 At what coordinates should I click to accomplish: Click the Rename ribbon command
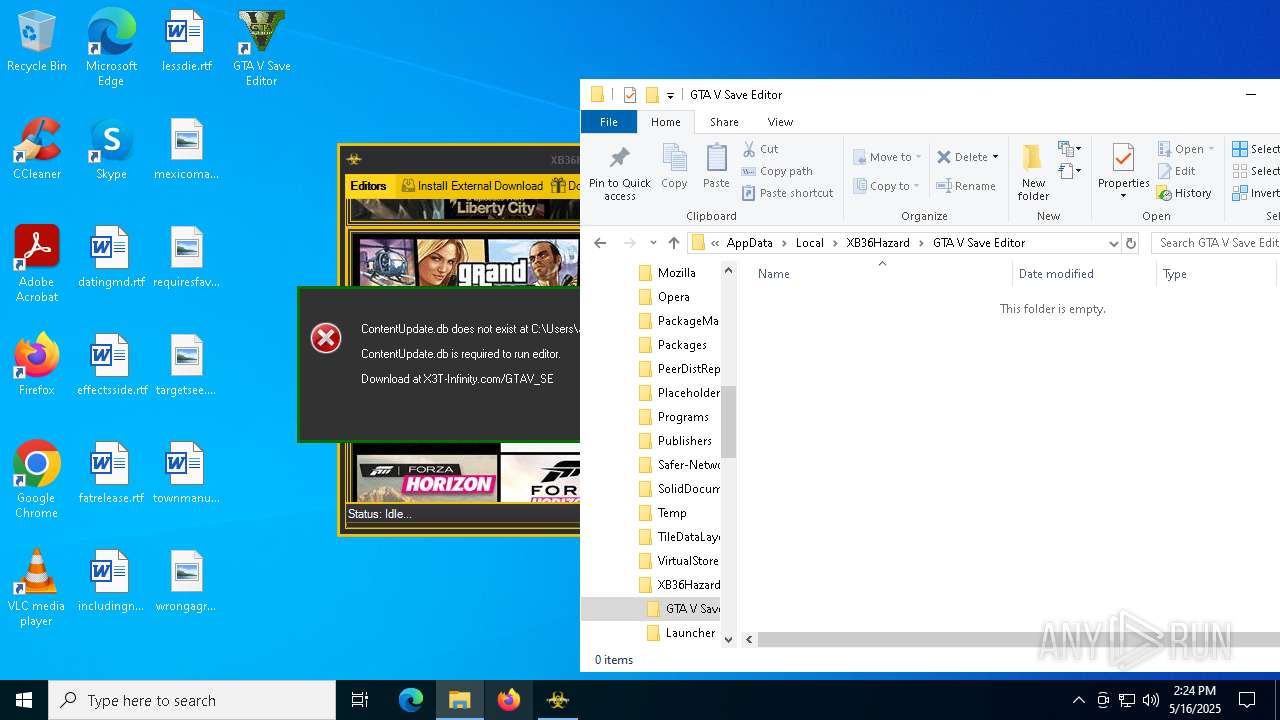[x=966, y=186]
